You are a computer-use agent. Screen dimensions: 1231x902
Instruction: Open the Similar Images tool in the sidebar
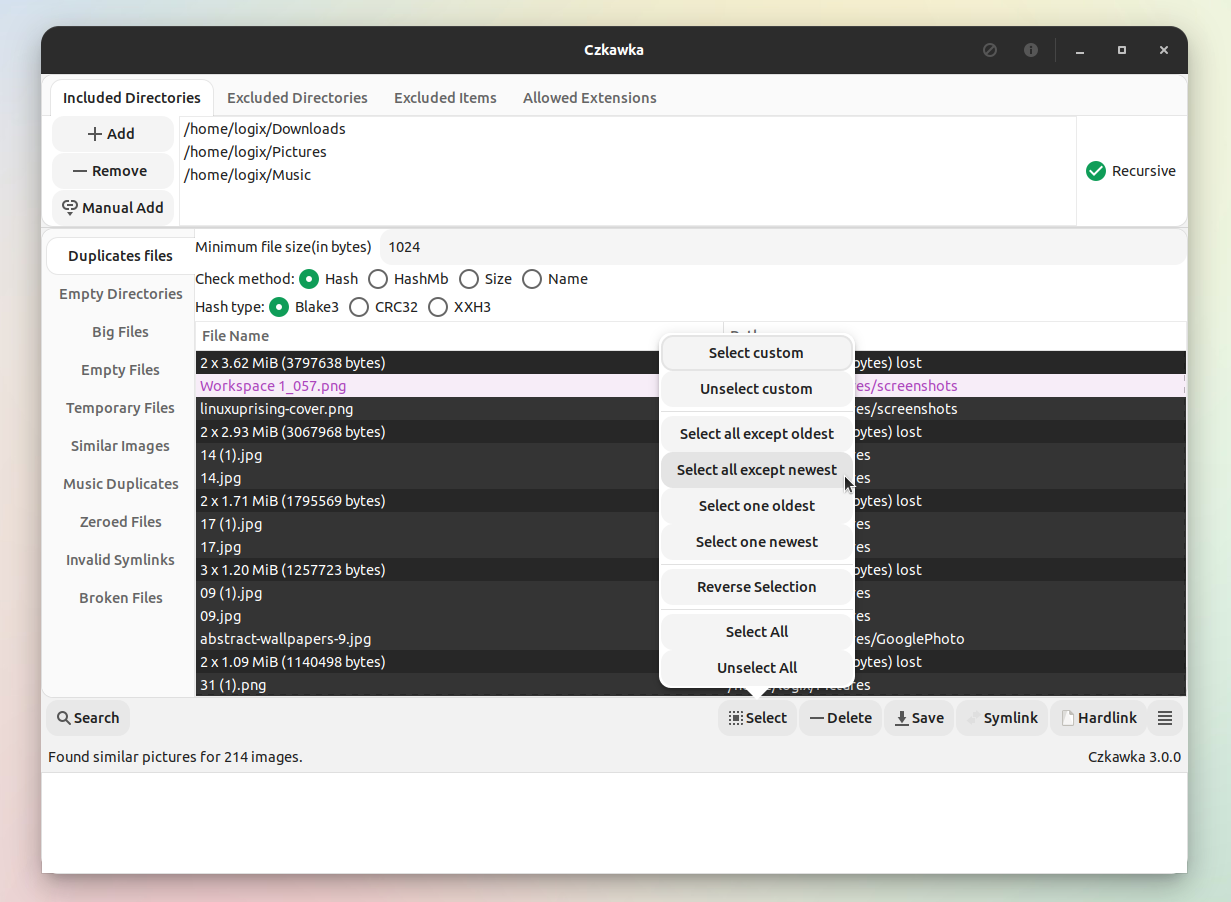tap(119, 445)
